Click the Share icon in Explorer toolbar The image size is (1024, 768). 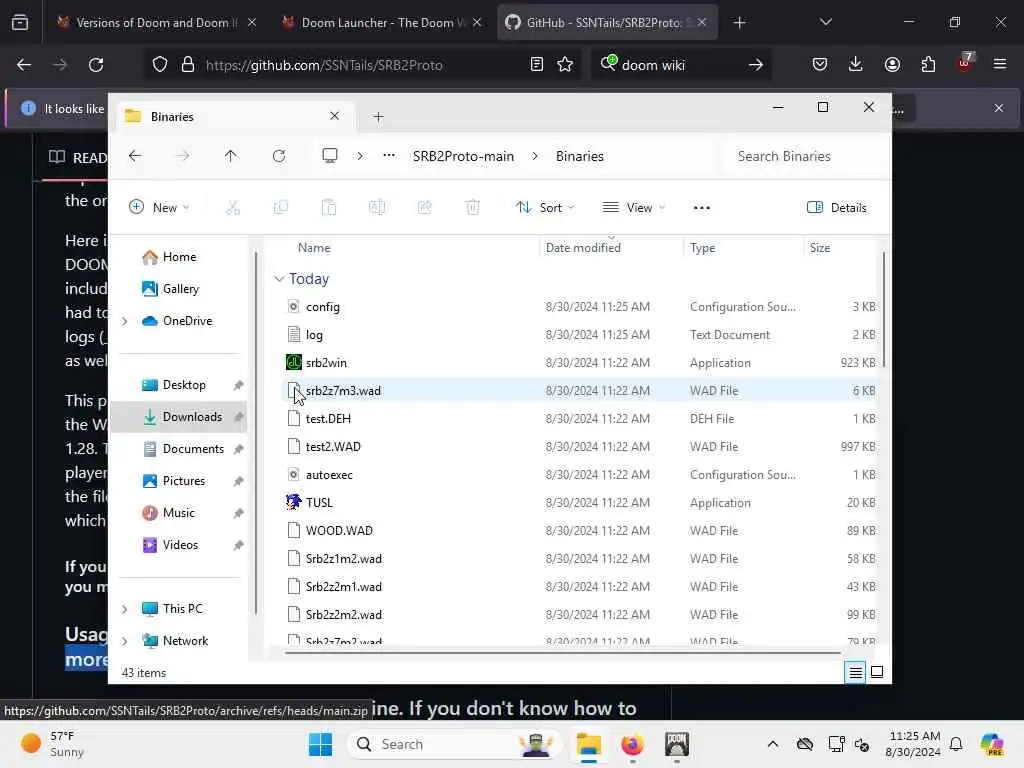425,208
